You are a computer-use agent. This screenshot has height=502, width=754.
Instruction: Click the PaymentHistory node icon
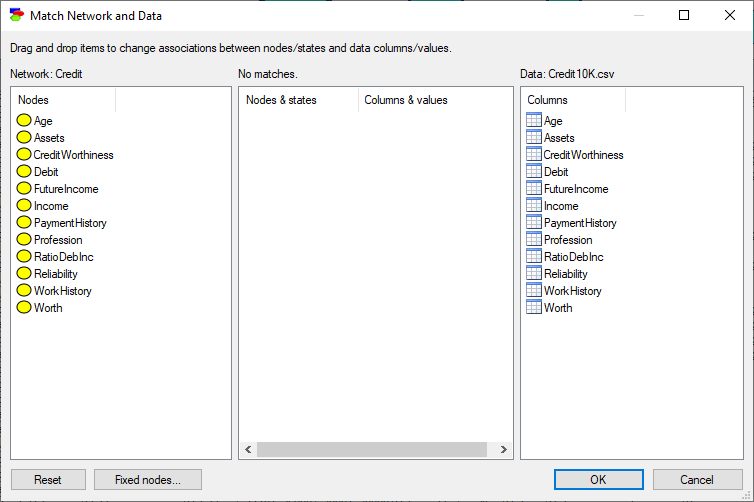click(24, 222)
